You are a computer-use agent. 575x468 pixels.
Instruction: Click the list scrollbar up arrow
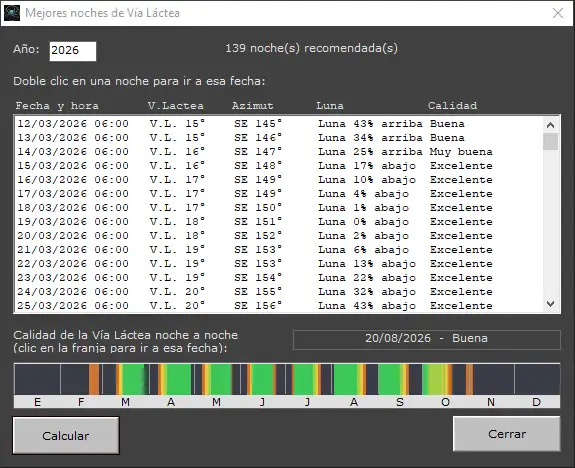click(550, 125)
